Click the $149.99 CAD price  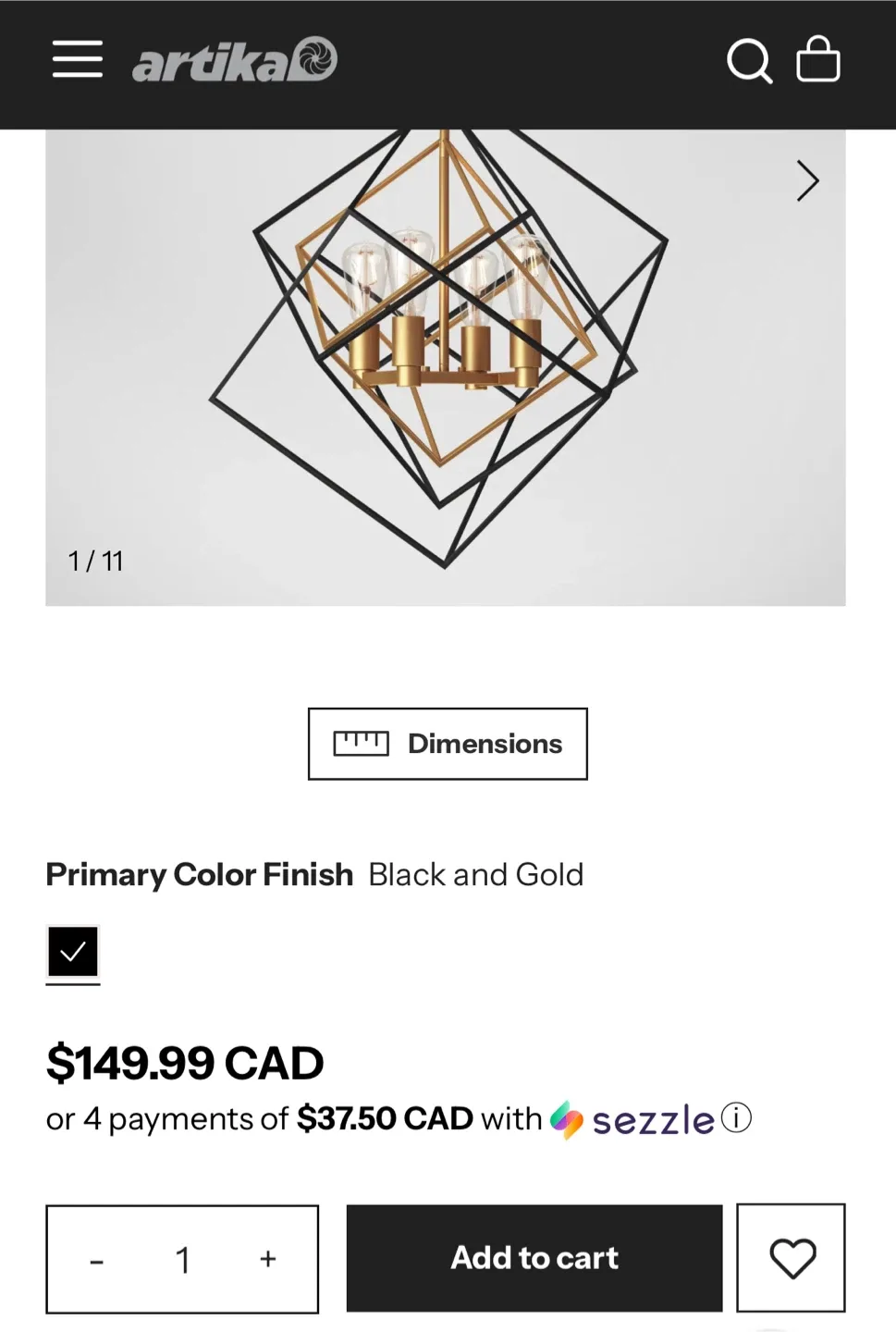(x=185, y=1062)
